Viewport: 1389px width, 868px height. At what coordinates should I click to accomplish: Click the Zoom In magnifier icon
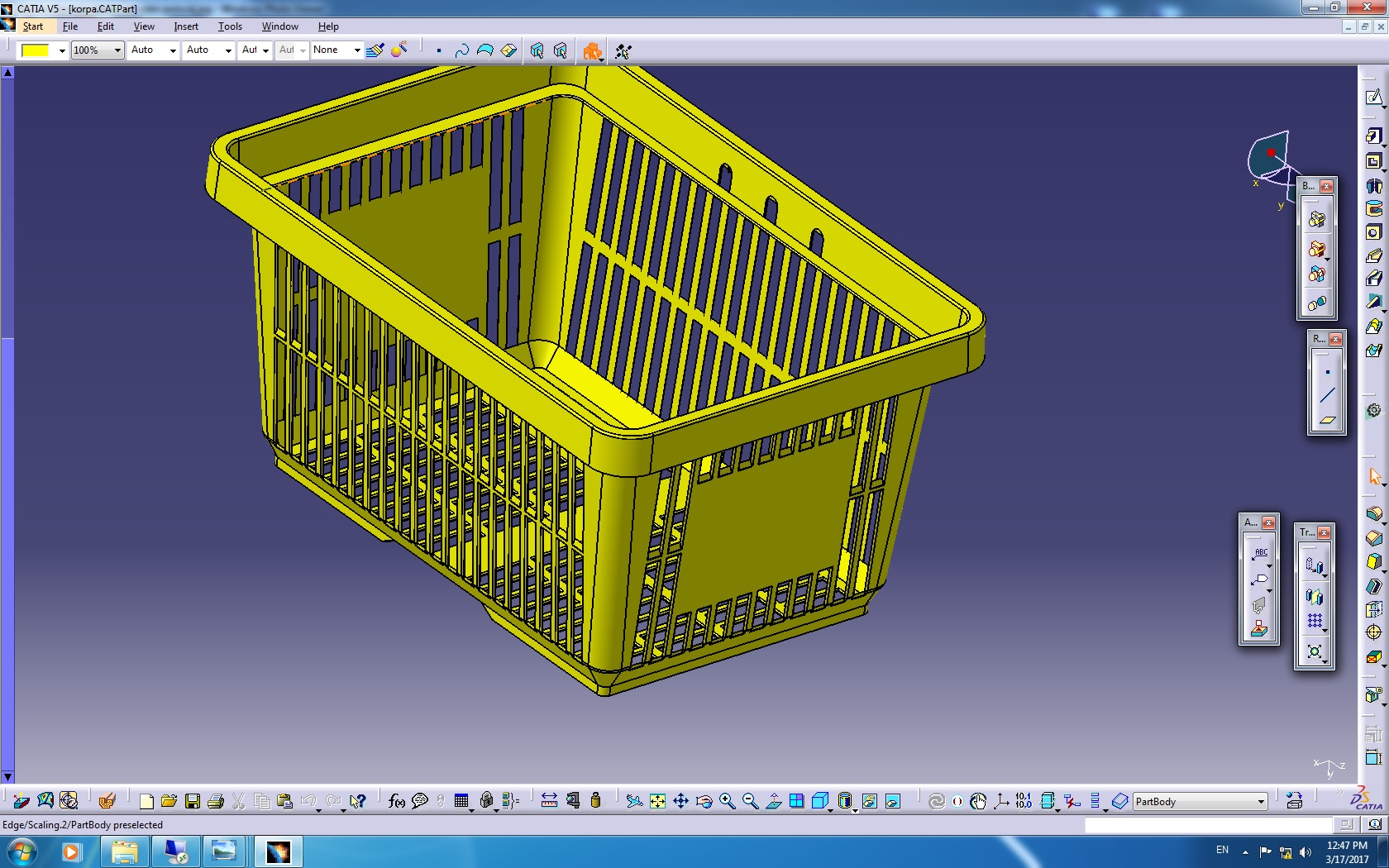727,801
